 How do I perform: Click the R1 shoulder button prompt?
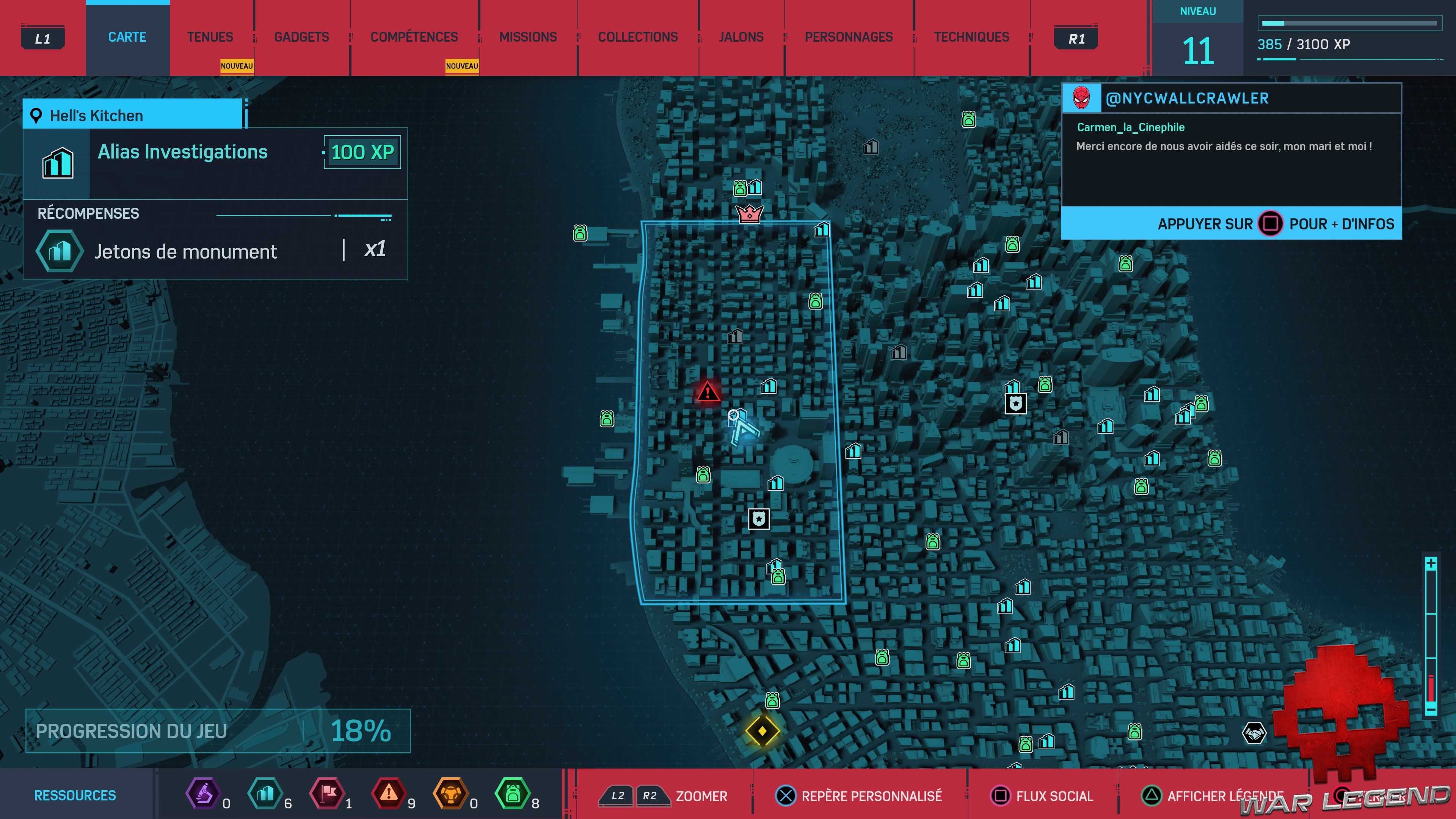click(x=1076, y=37)
